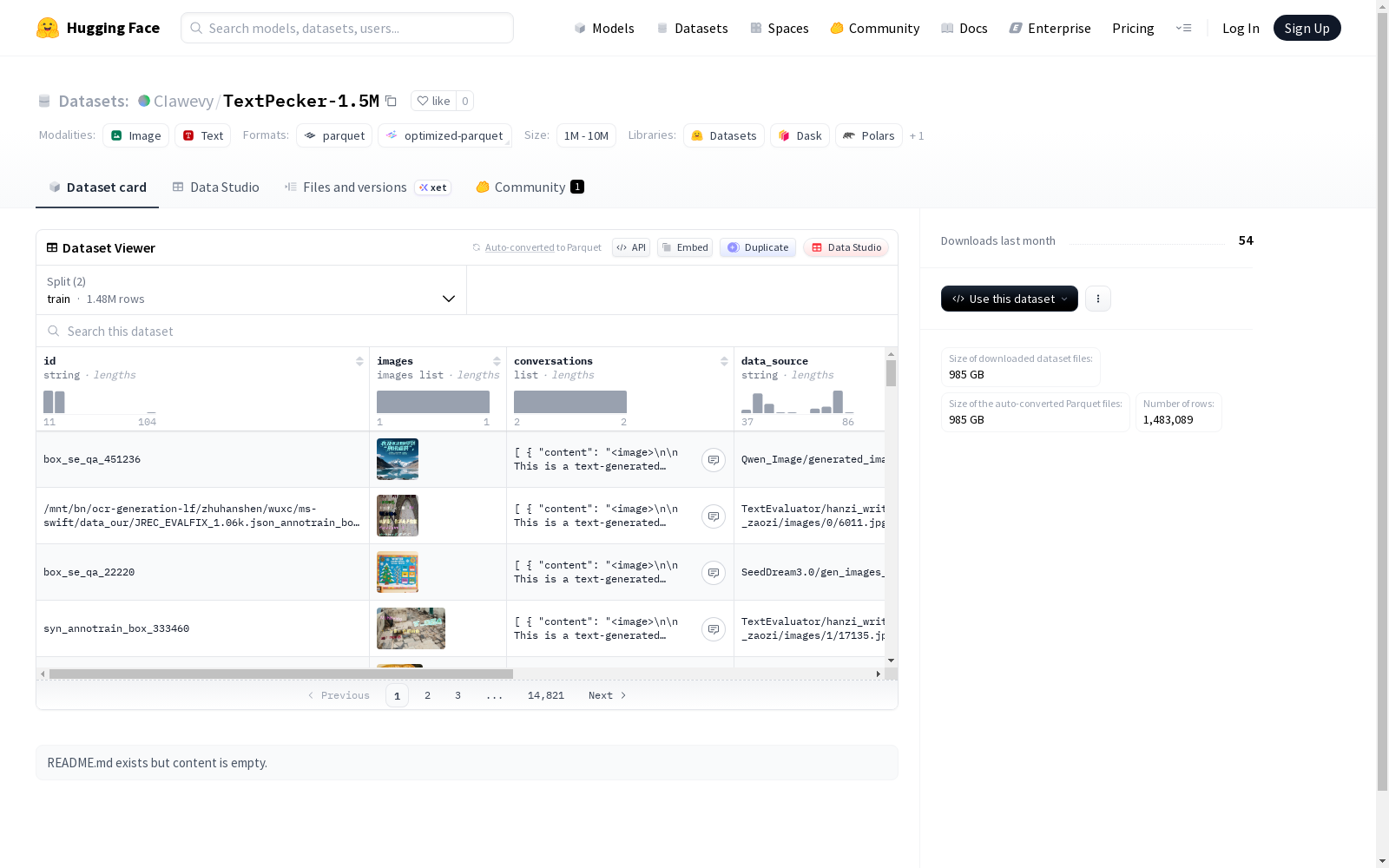Image resolution: width=1389 pixels, height=868 pixels.
Task: Open Community in top navigation
Action: (874, 28)
